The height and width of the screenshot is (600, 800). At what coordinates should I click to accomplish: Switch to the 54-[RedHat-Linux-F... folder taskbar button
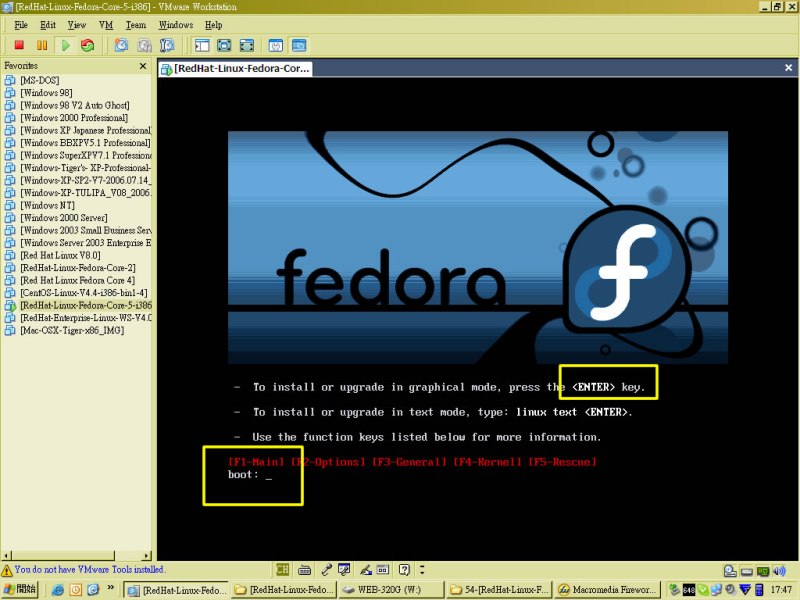point(500,590)
